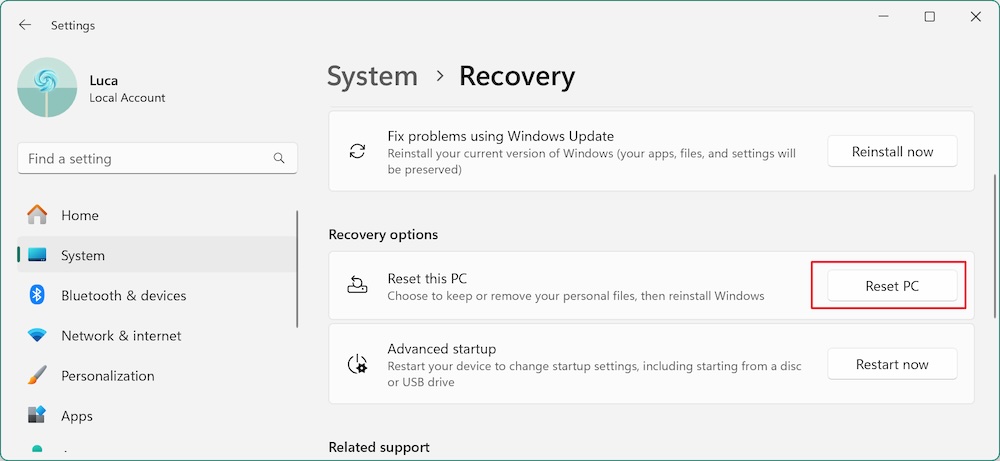Click the Apps sidebar icon
1000x461 pixels.
[x=37, y=415]
